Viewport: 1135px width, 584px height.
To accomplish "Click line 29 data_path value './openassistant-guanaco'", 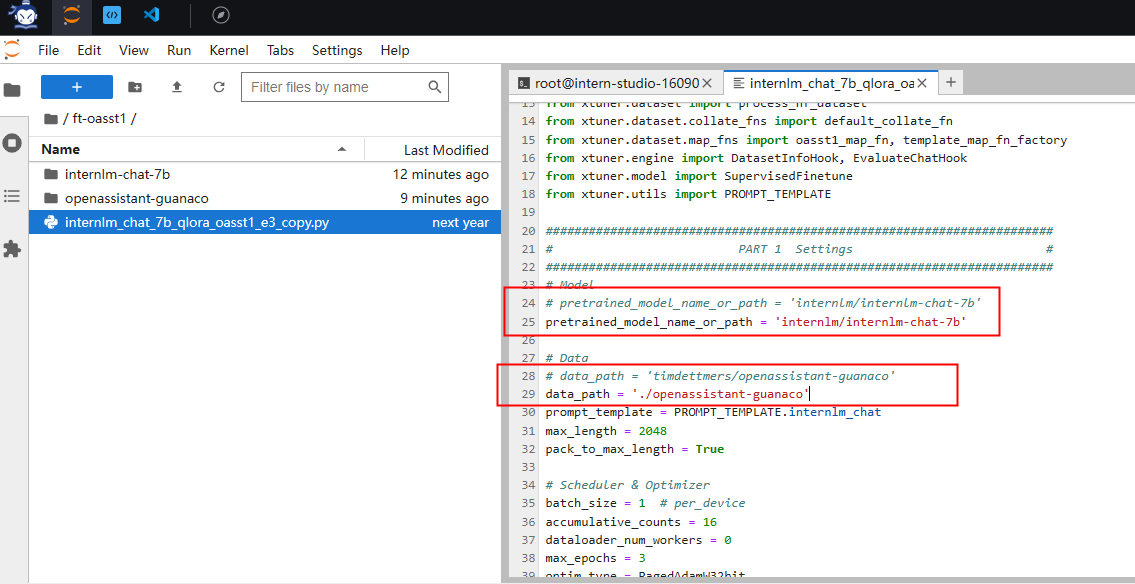I will (x=720, y=394).
